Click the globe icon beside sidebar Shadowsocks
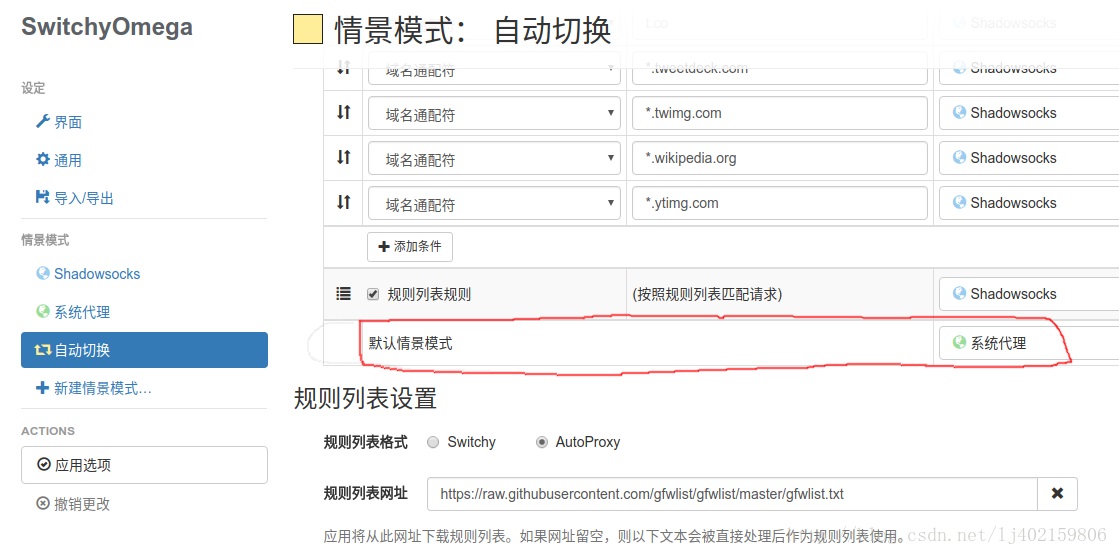This screenshot has width=1119, height=555. click(42, 273)
